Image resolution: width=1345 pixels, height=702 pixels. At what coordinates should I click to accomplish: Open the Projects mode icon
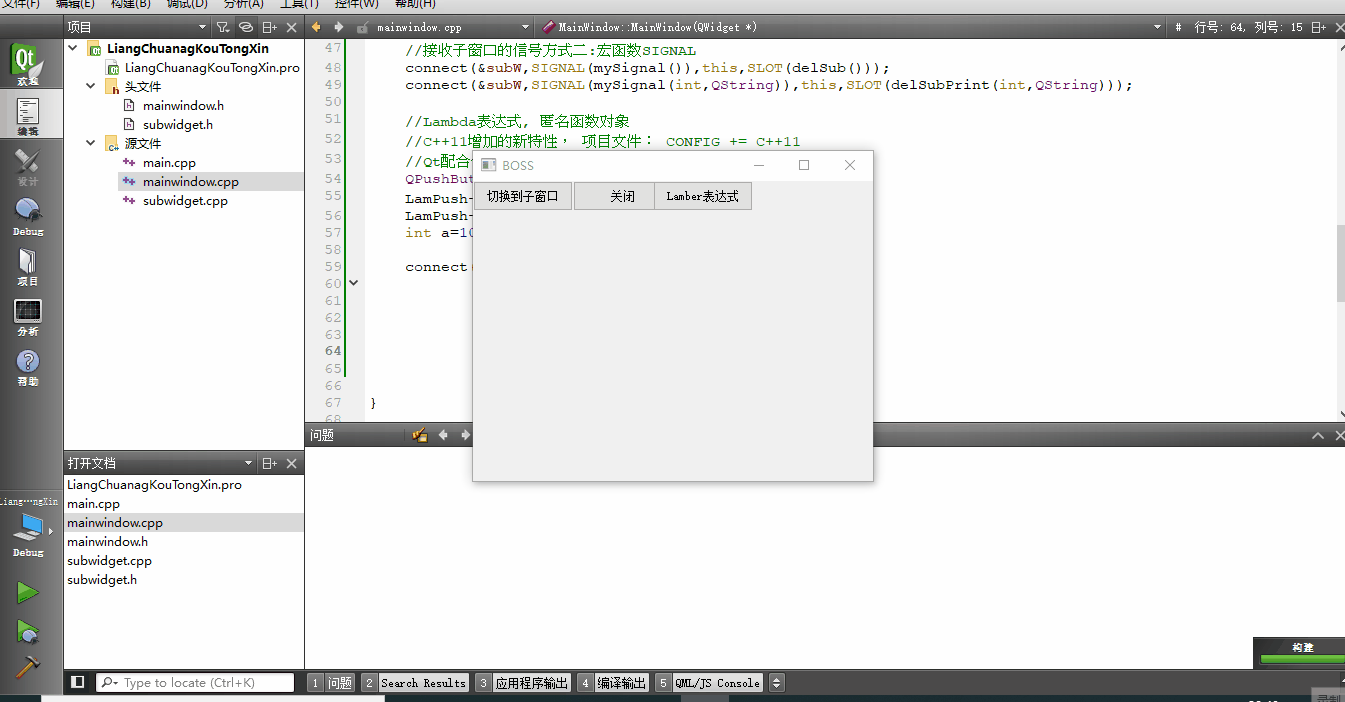tap(27, 266)
